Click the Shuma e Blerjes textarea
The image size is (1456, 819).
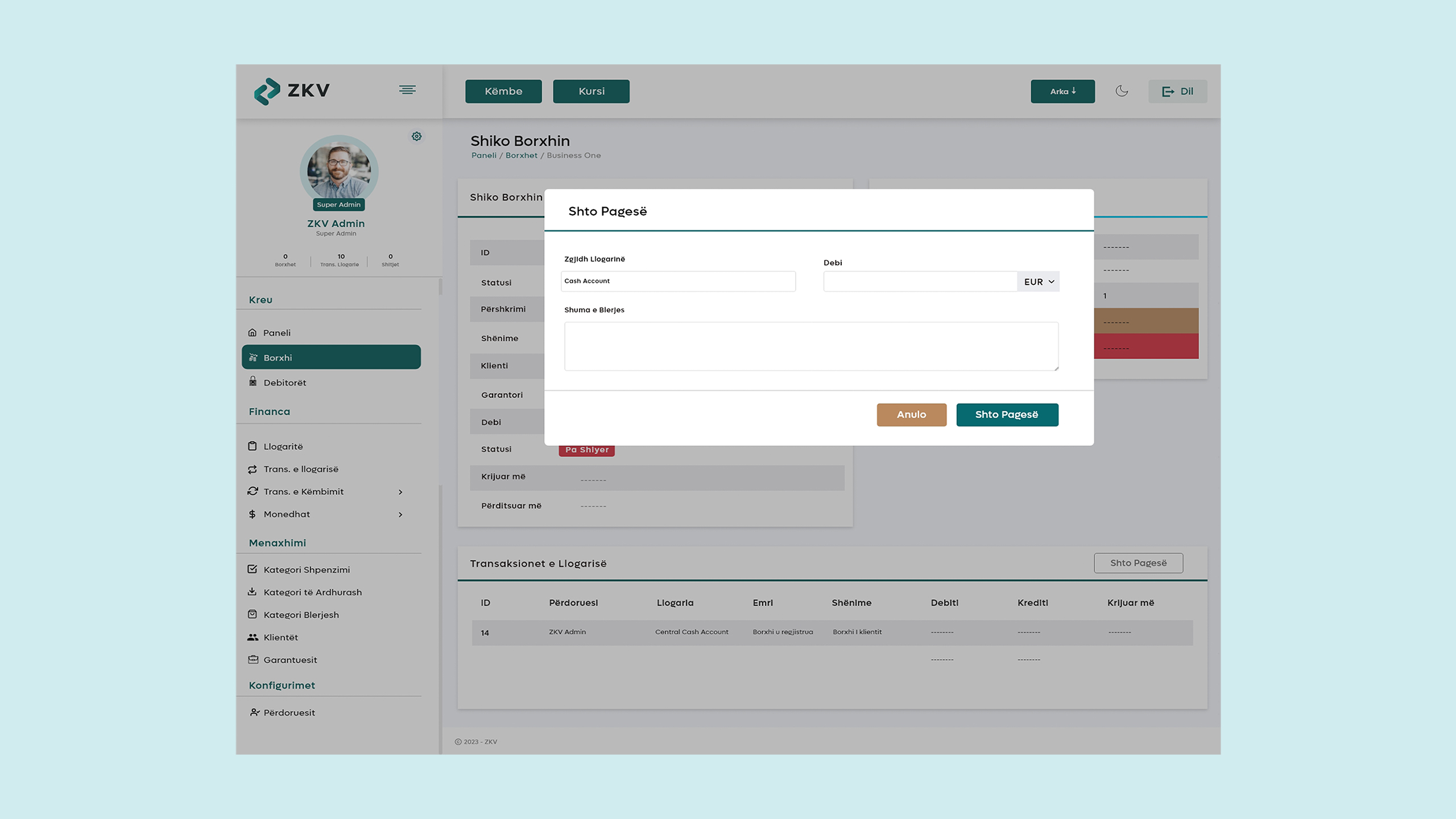(811, 346)
